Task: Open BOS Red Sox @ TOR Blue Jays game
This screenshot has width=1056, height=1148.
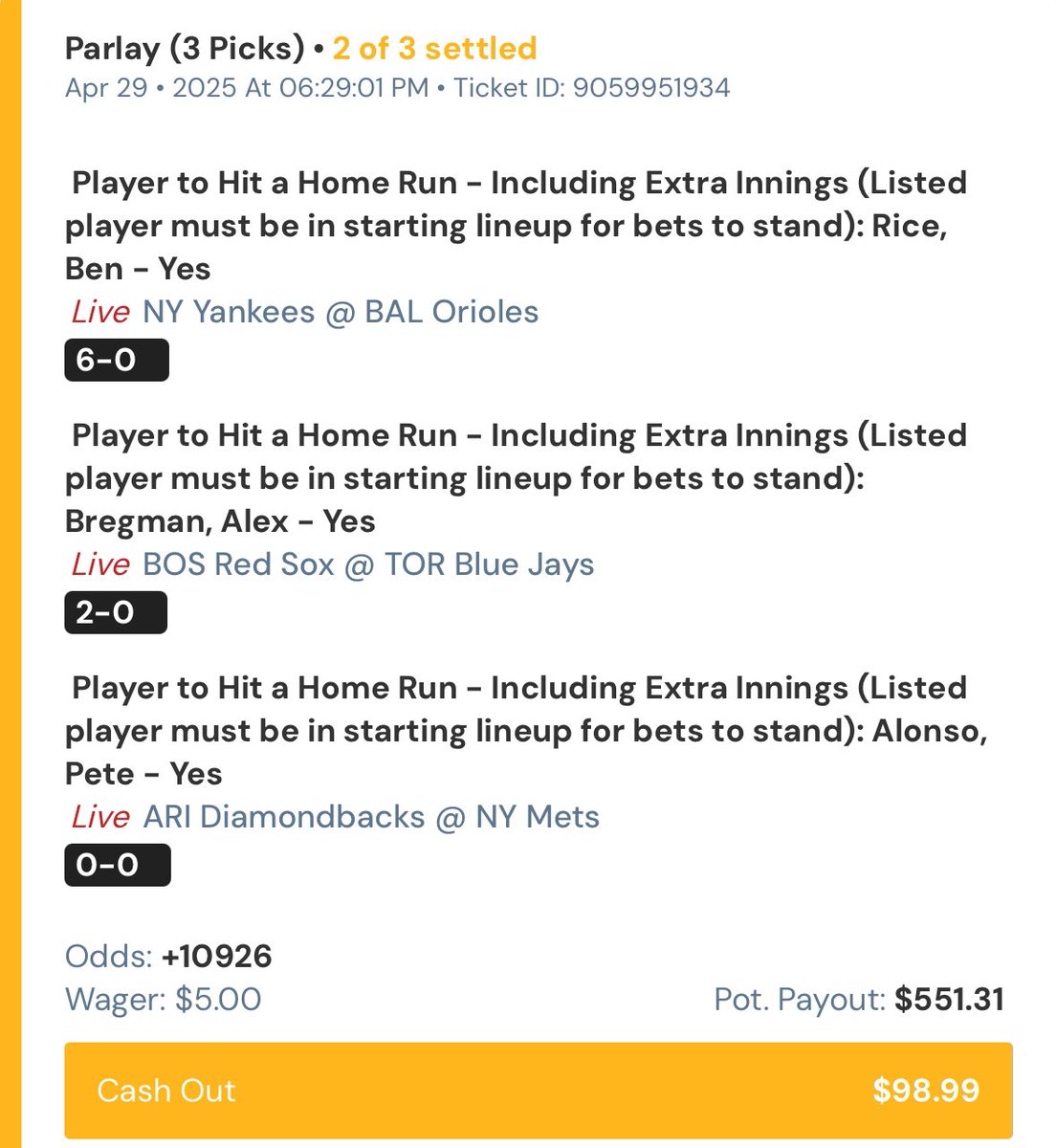Action: click(368, 564)
